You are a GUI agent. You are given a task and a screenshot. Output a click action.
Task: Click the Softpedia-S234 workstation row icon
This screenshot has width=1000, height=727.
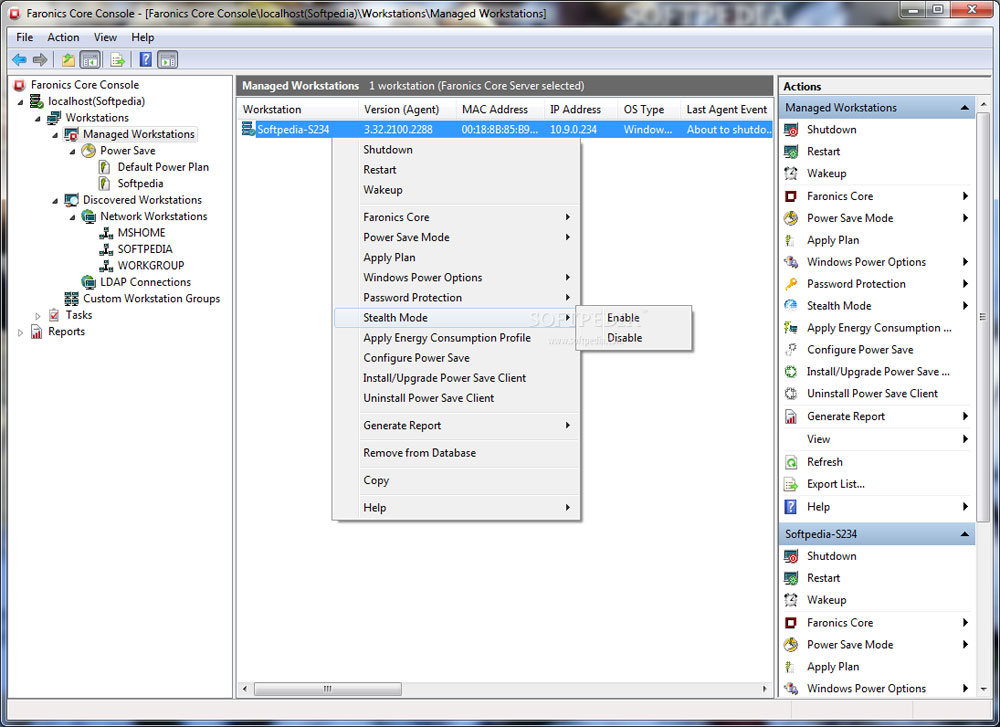coord(248,129)
